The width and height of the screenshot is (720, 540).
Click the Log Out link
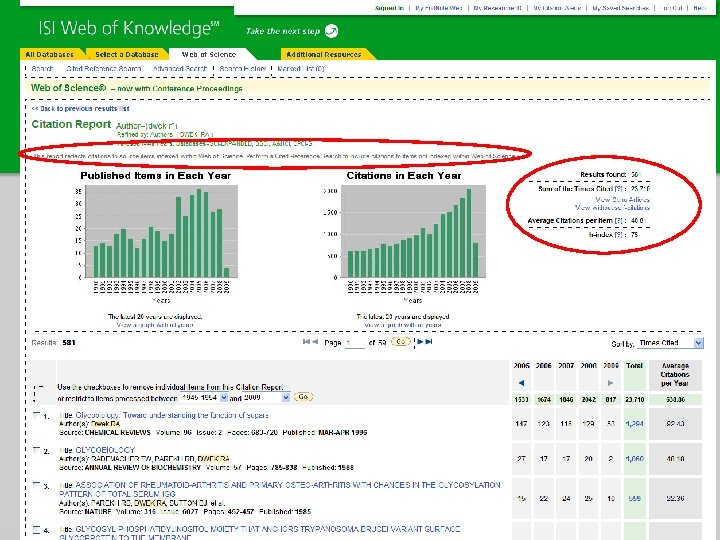pyautogui.click(x=671, y=8)
